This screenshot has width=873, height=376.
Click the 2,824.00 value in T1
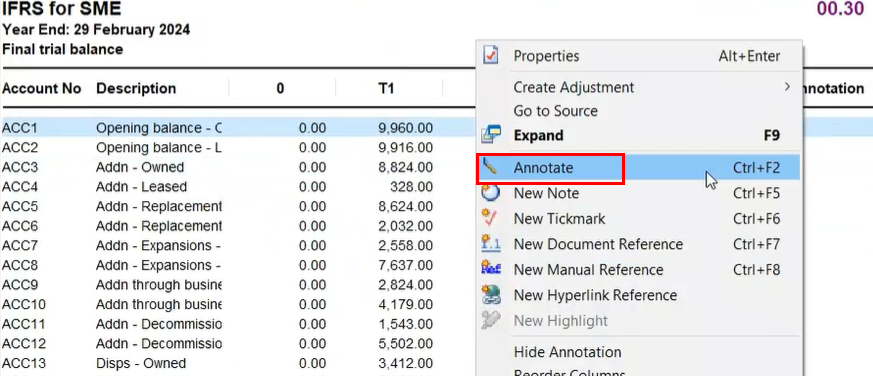coord(405,285)
